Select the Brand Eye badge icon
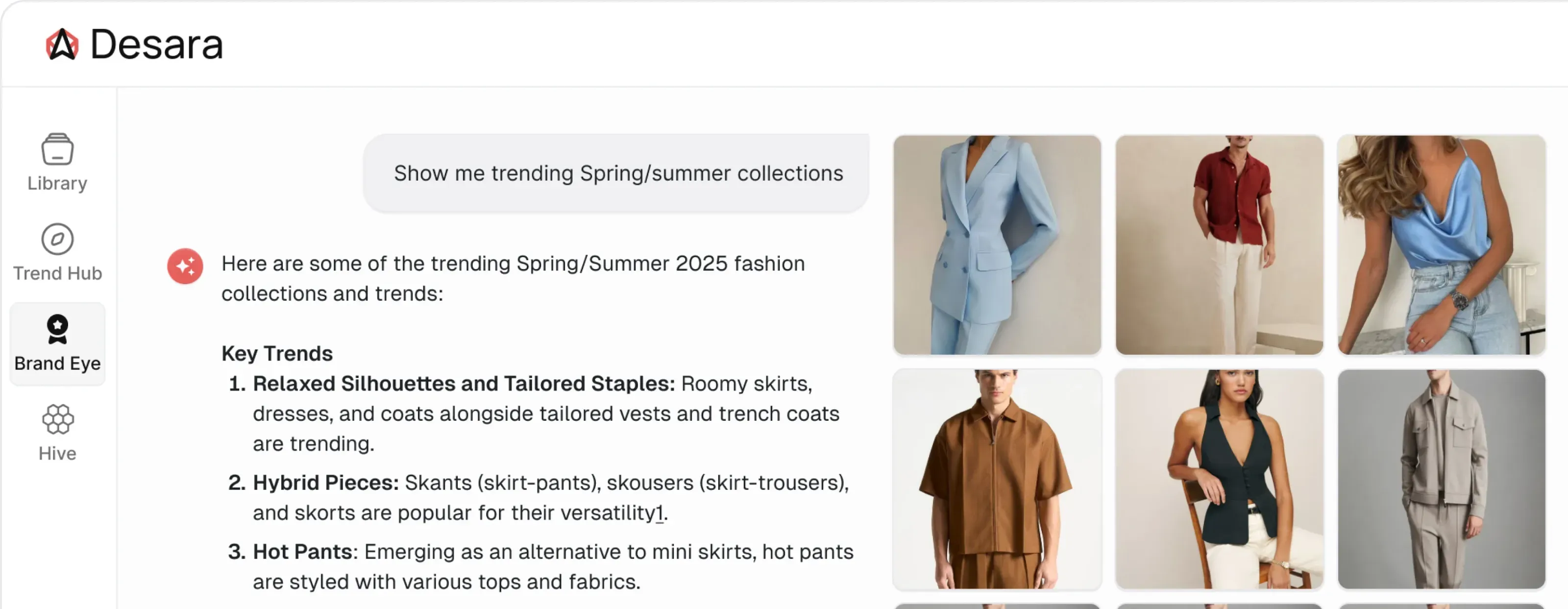This screenshot has height=609, width=1568. [x=57, y=329]
